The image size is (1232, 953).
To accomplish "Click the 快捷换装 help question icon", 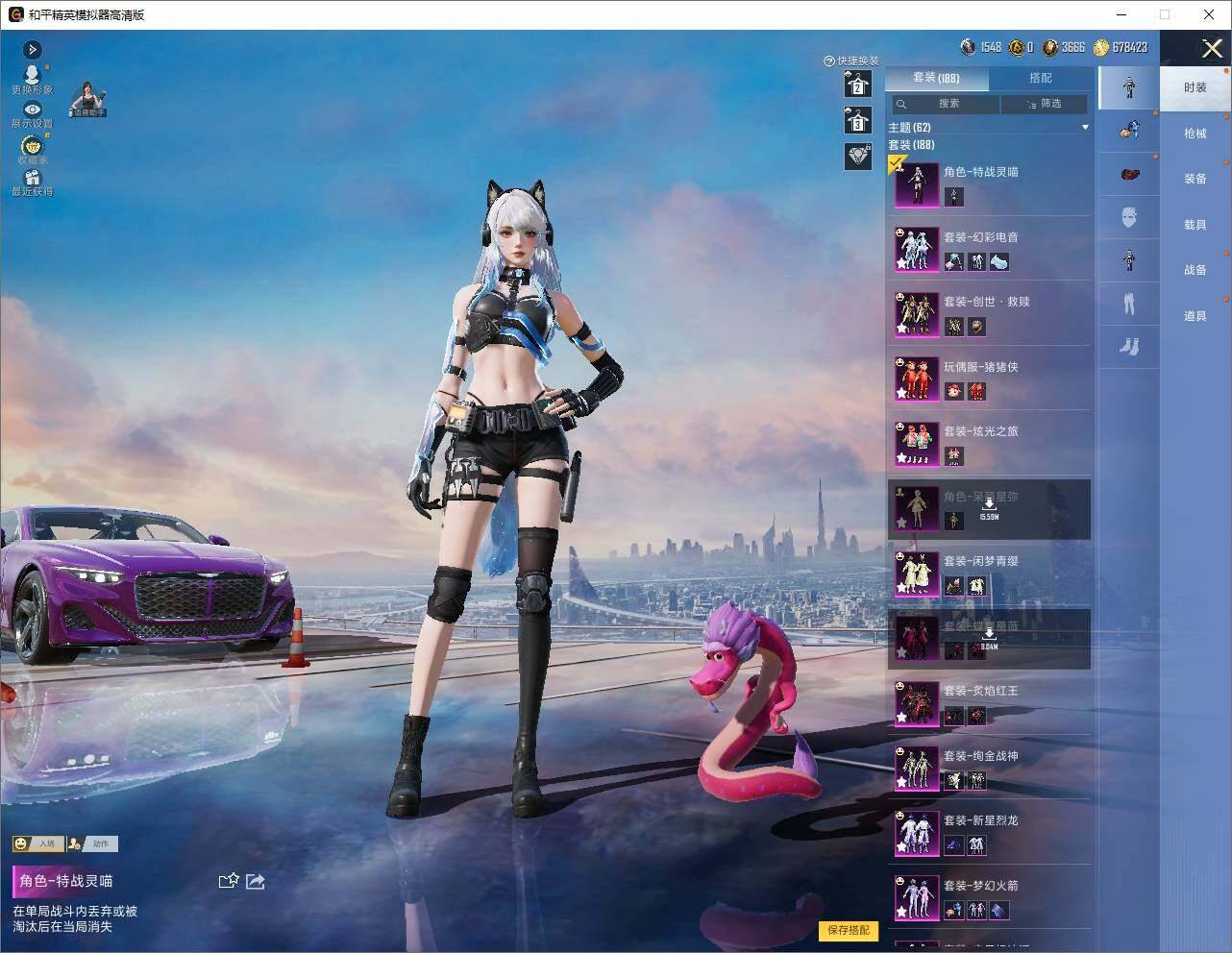I will tap(829, 61).
